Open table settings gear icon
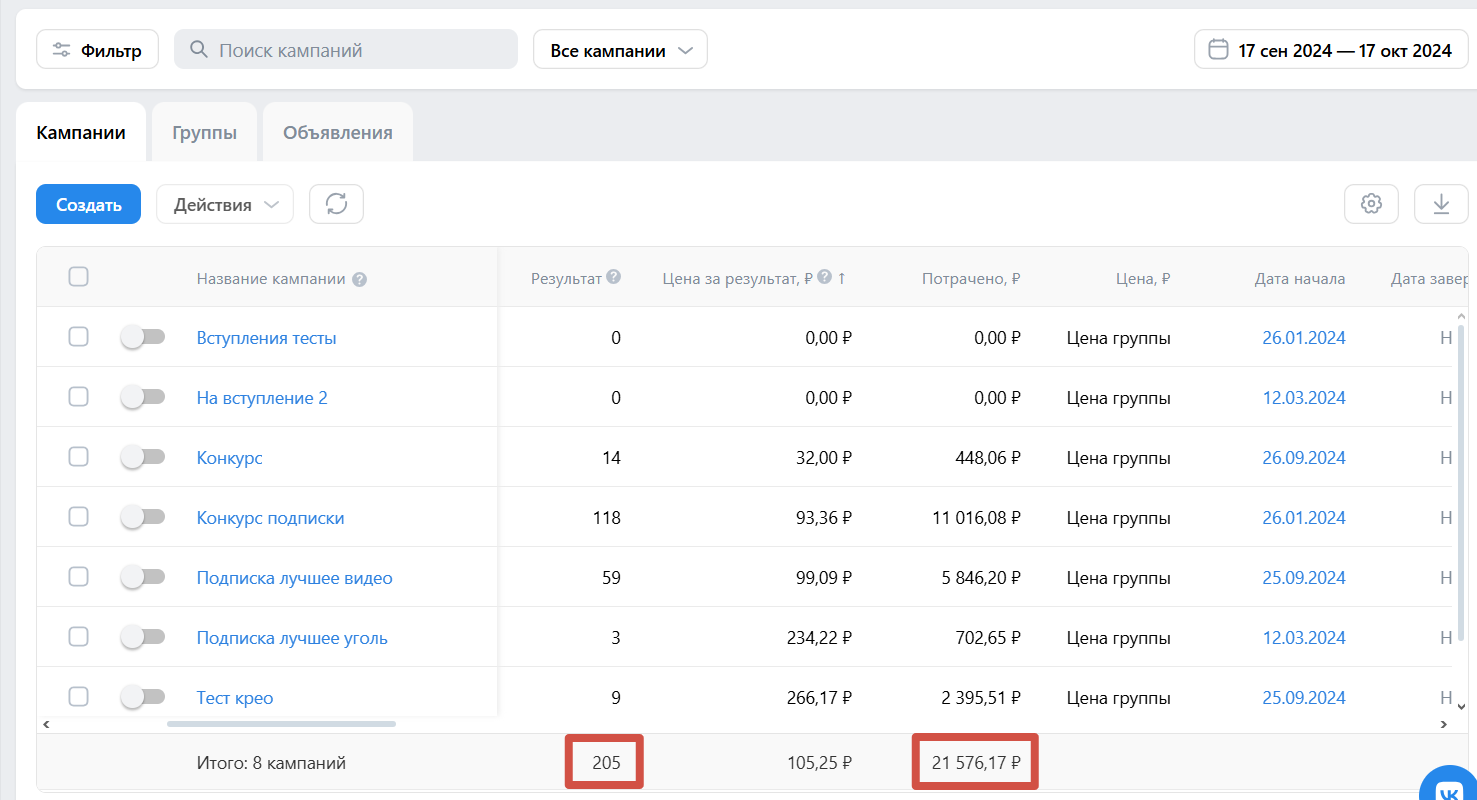 (1371, 204)
